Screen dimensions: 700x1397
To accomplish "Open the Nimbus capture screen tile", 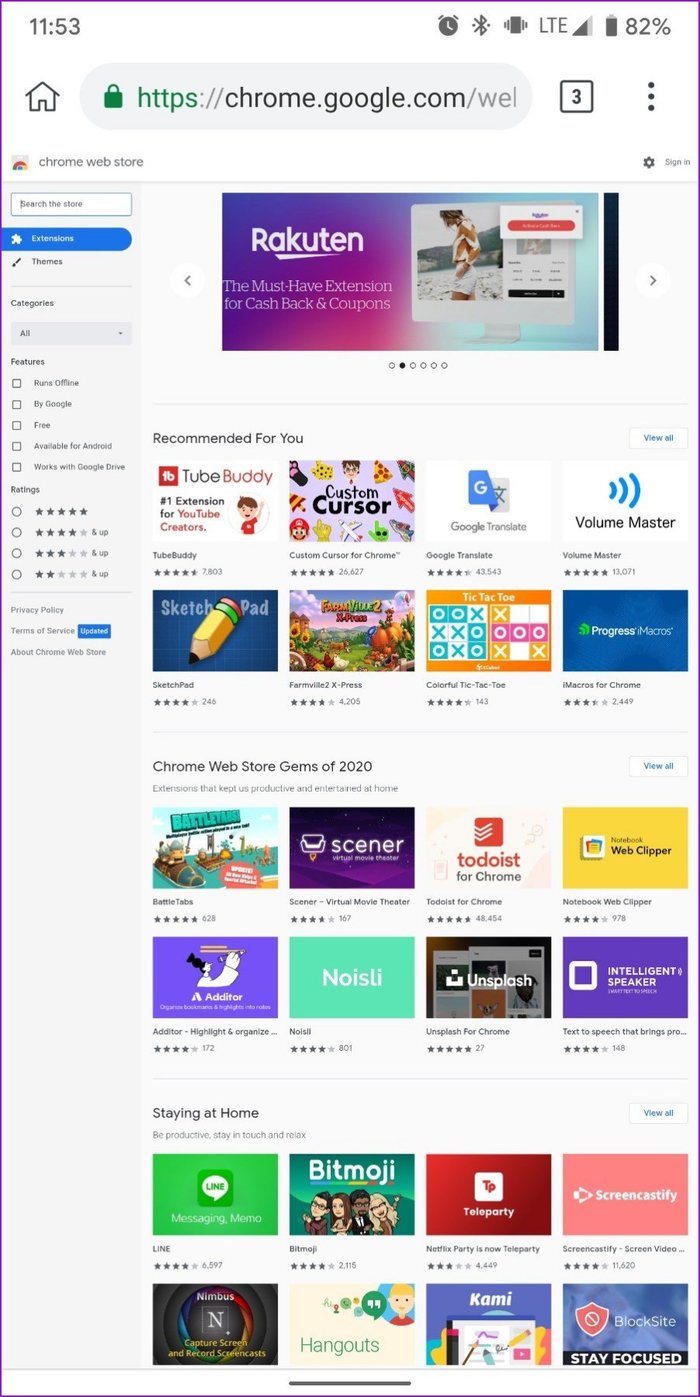I will click(x=215, y=1324).
